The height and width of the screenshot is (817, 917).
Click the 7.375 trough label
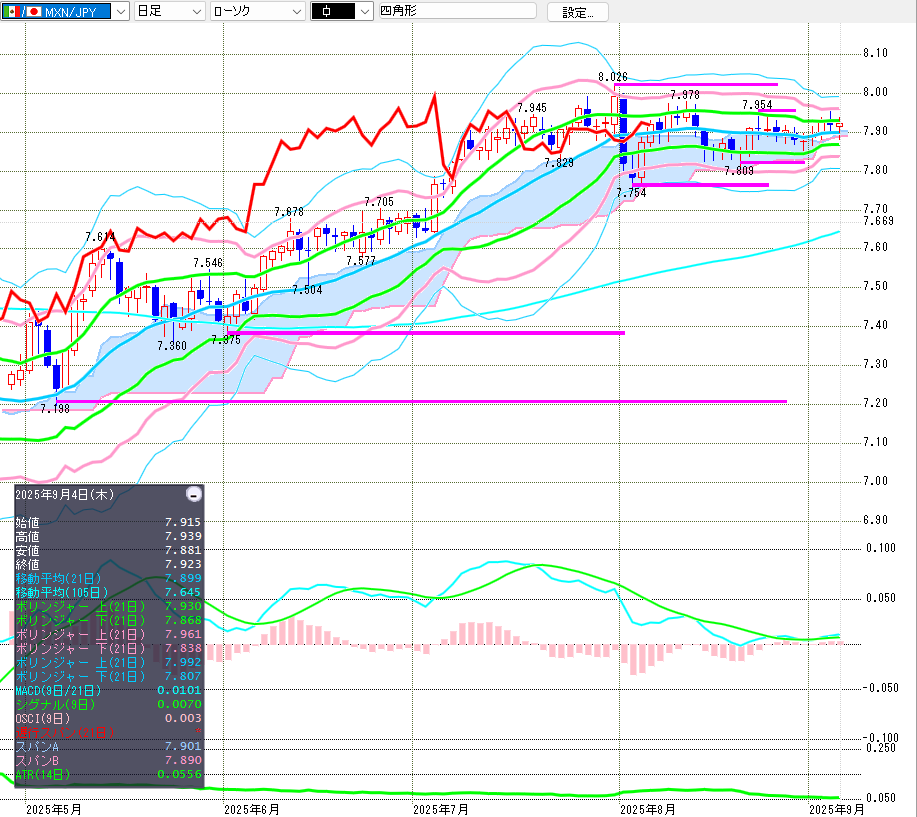coord(225,340)
